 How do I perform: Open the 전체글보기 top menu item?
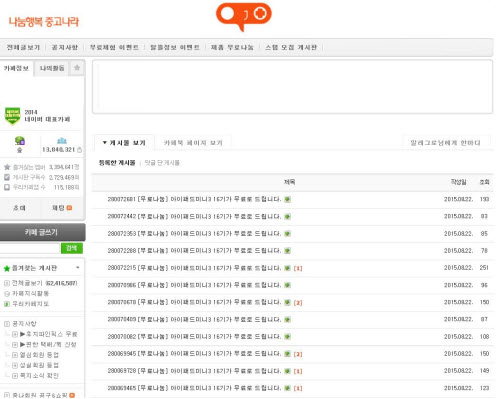click(x=23, y=47)
